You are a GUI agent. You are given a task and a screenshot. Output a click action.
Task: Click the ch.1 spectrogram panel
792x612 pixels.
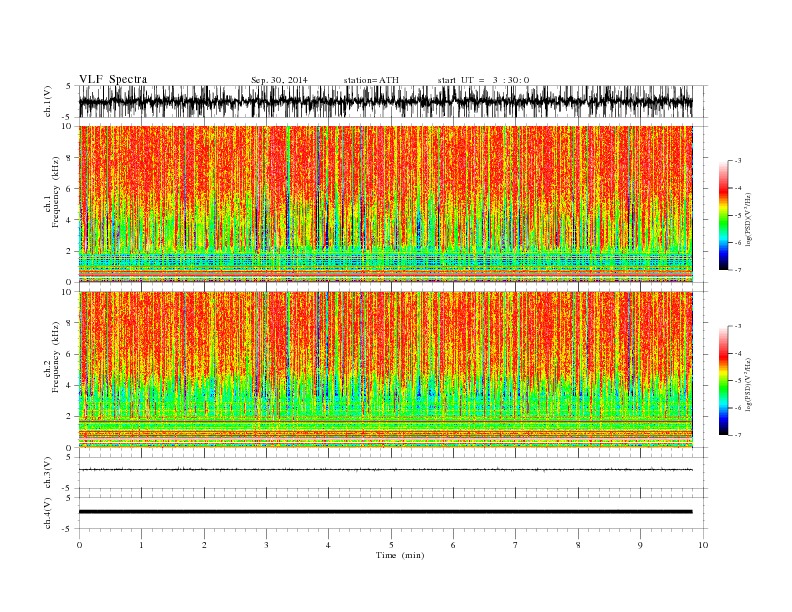pyautogui.click(x=385, y=204)
